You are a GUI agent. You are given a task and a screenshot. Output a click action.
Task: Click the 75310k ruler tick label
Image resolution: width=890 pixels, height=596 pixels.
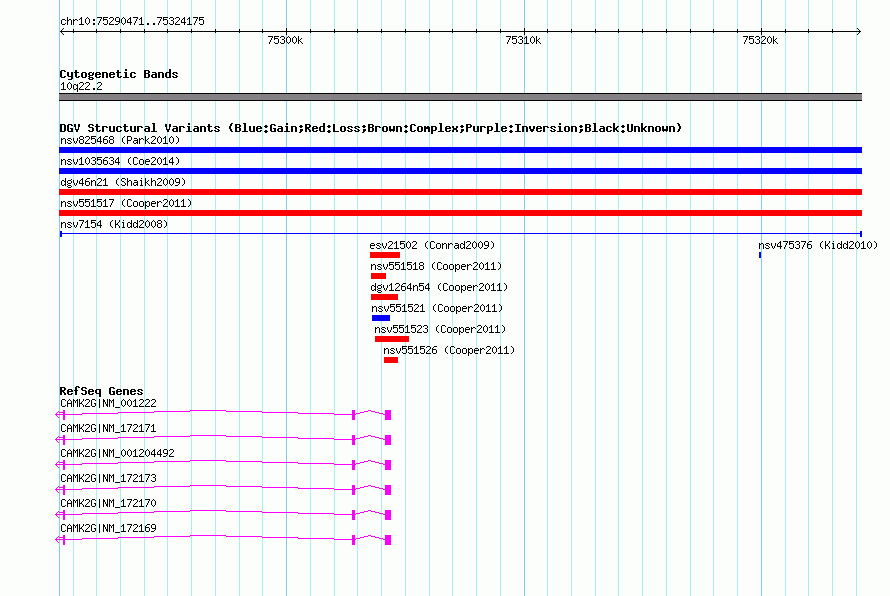tap(523, 40)
